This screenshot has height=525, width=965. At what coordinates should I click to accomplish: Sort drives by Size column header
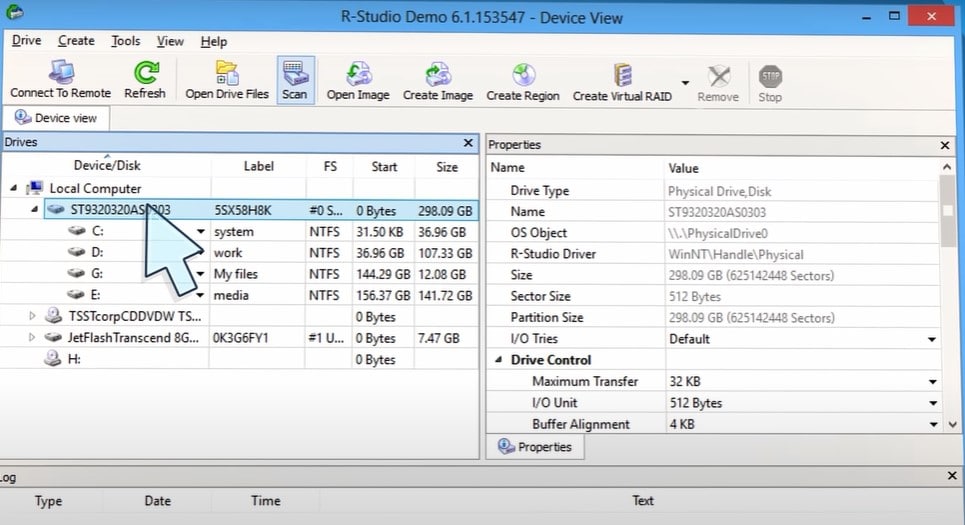[x=447, y=167]
